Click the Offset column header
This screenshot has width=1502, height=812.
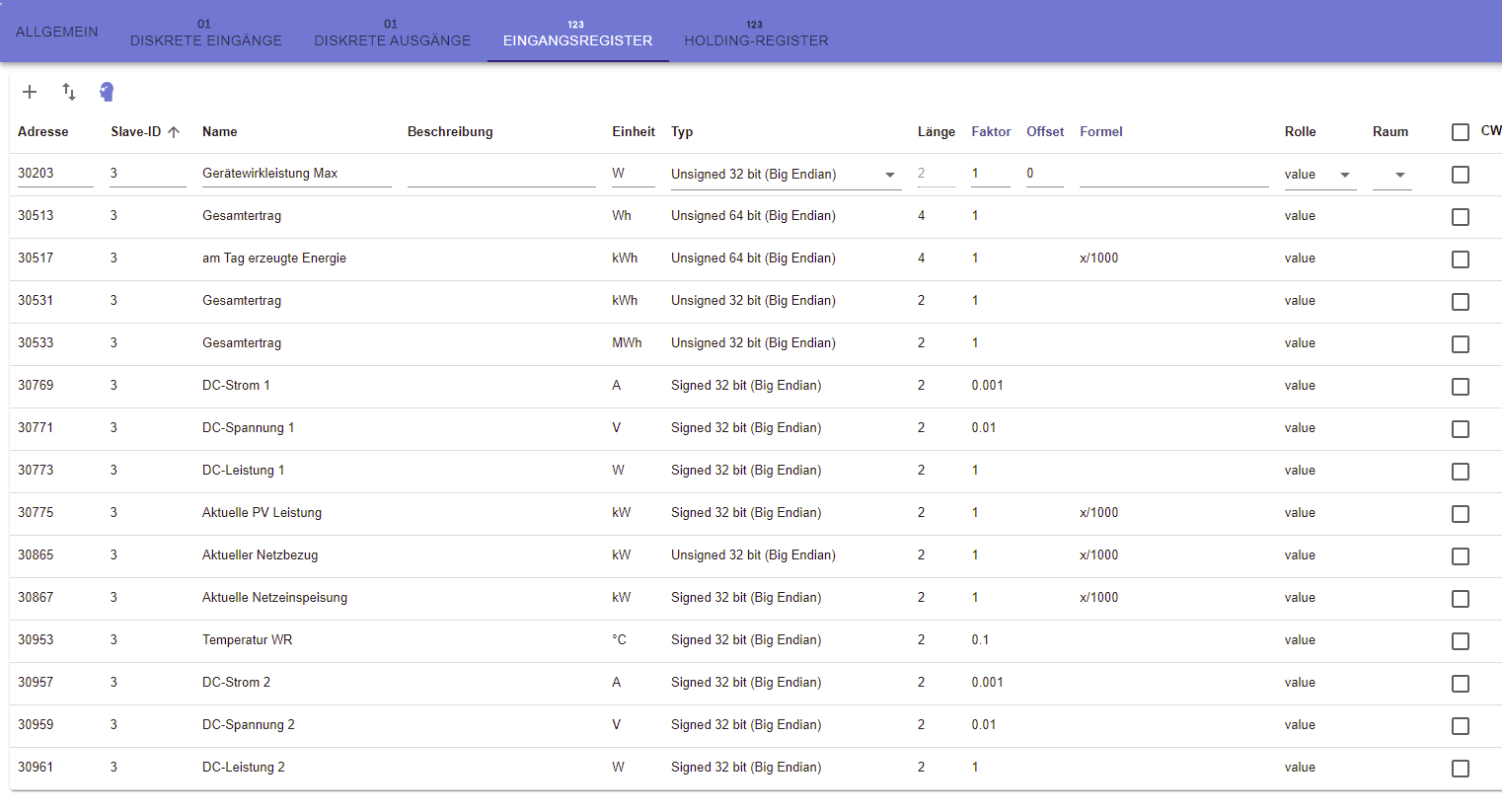click(1045, 132)
